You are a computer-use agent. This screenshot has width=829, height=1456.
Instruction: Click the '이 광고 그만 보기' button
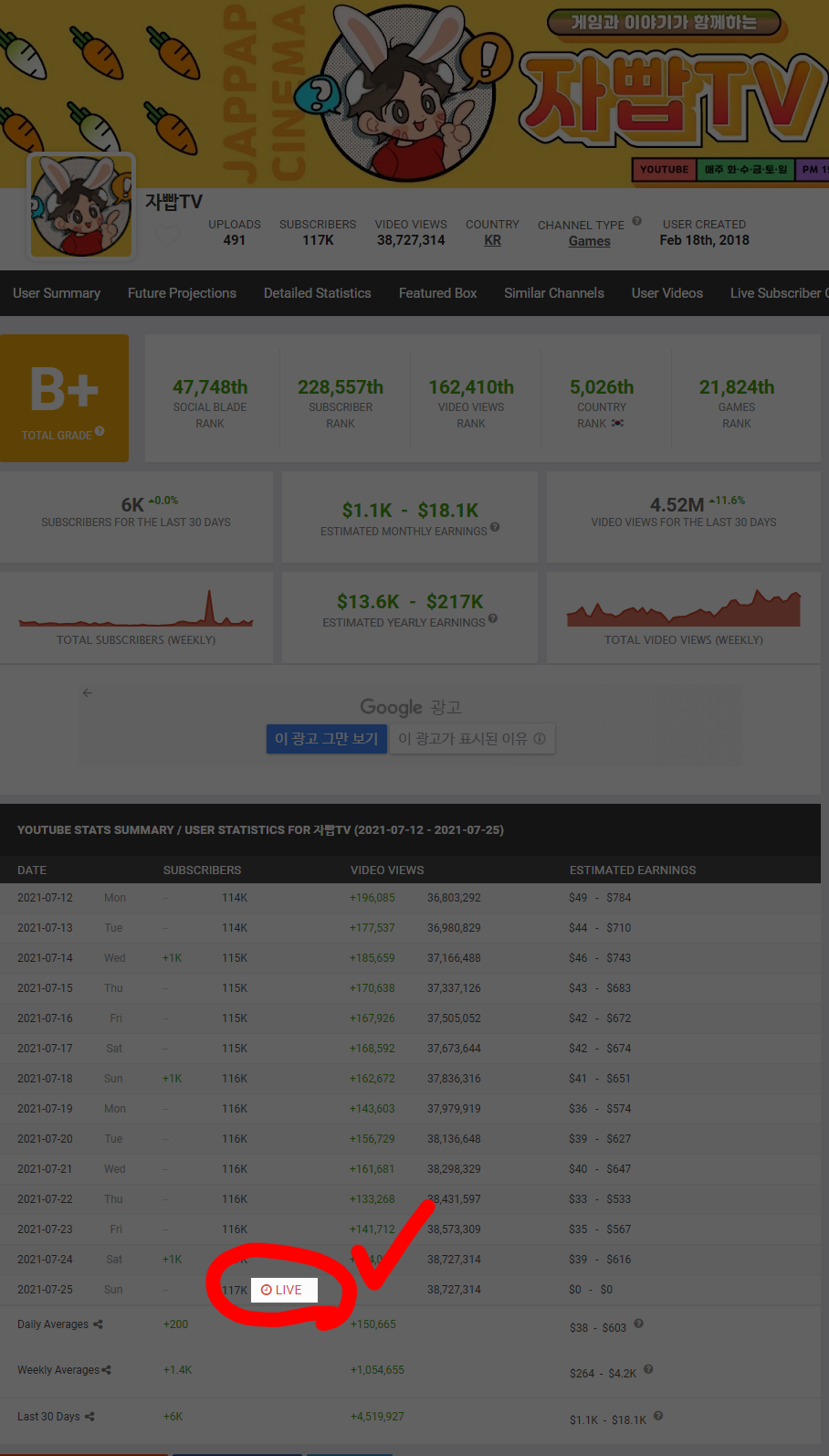[326, 739]
